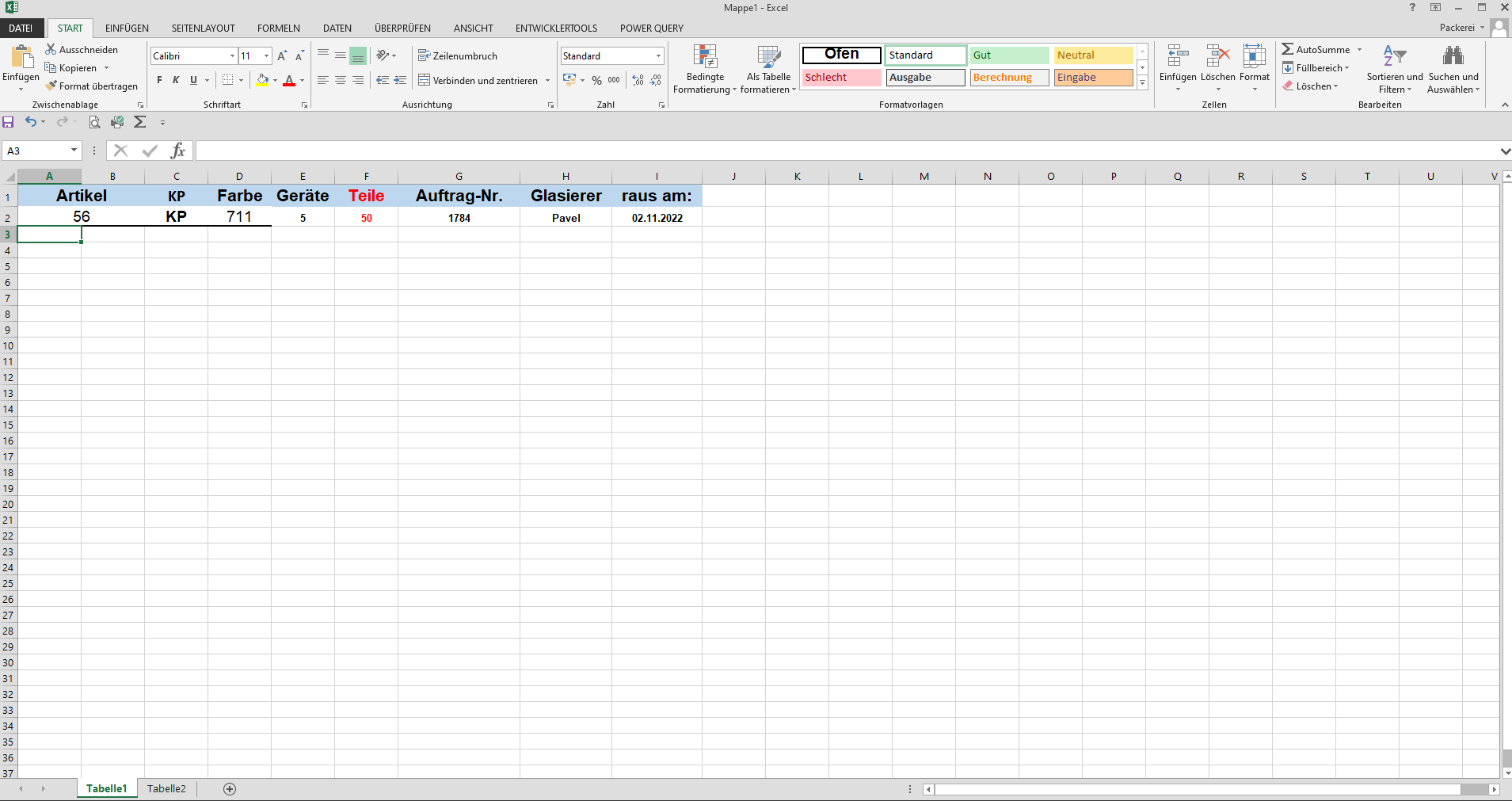The width and height of the screenshot is (1512, 801).
Task: Open Suchen und Auswählen binoculars
Action: pos(1453,70)
